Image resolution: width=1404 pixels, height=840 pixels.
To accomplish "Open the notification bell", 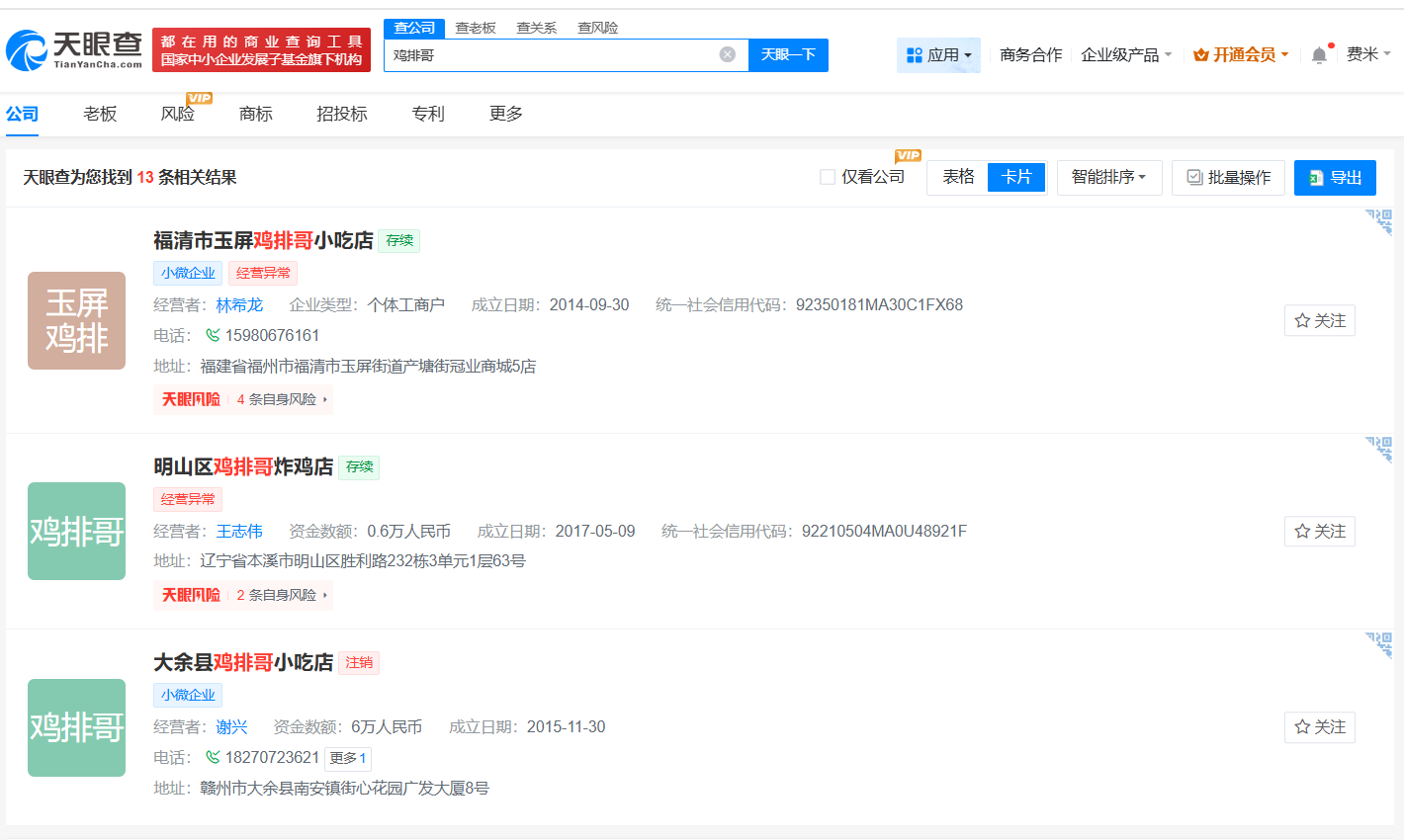I will [1319, 55].
